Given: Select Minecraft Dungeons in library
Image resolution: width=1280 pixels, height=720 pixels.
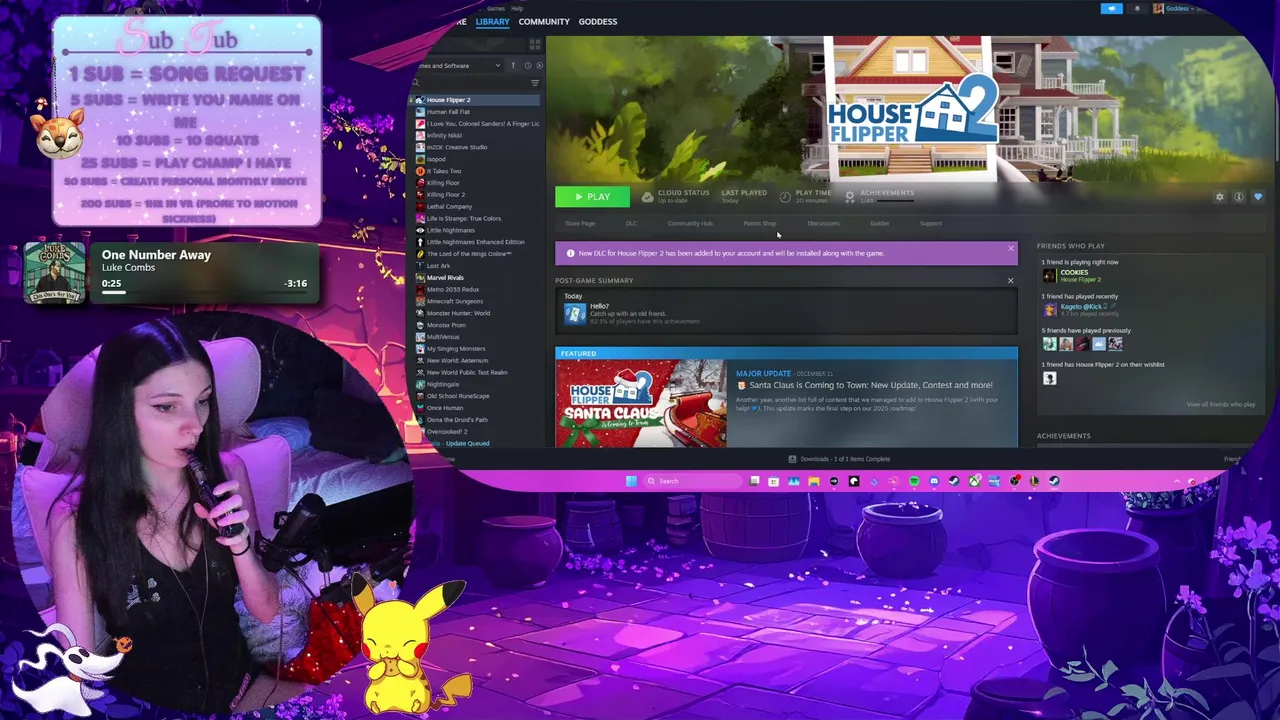Looking at the screenshot, I should [x=455, y=301].
